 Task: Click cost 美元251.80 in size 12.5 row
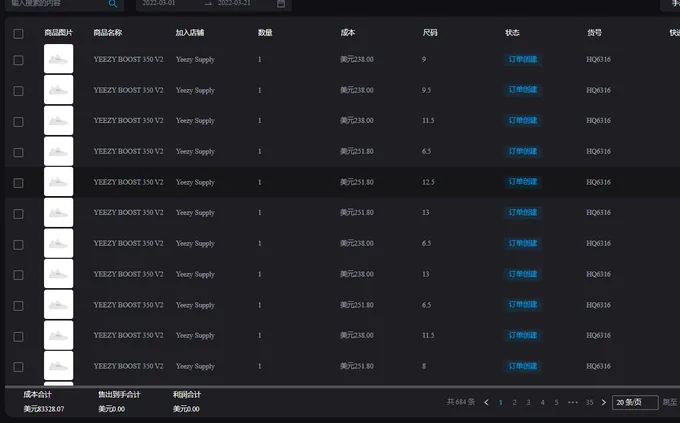pos(356,182)
